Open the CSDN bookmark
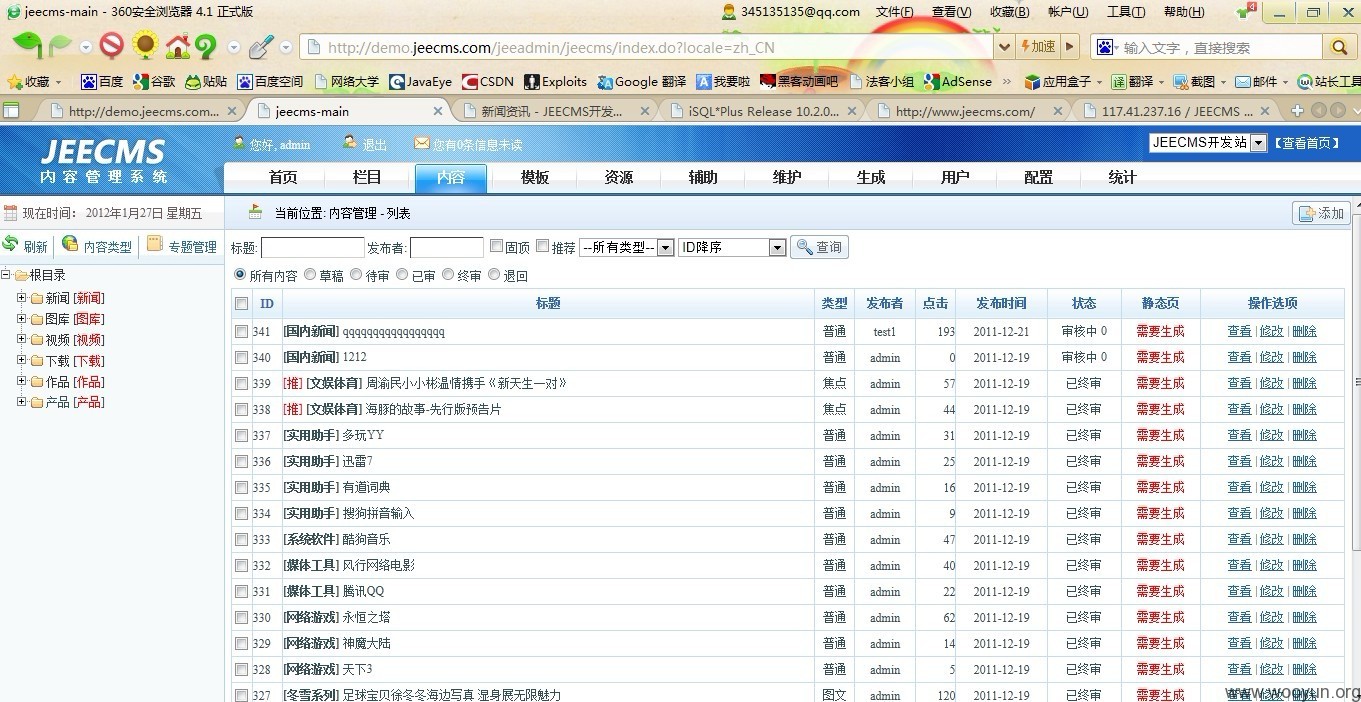 click(487, 81)
